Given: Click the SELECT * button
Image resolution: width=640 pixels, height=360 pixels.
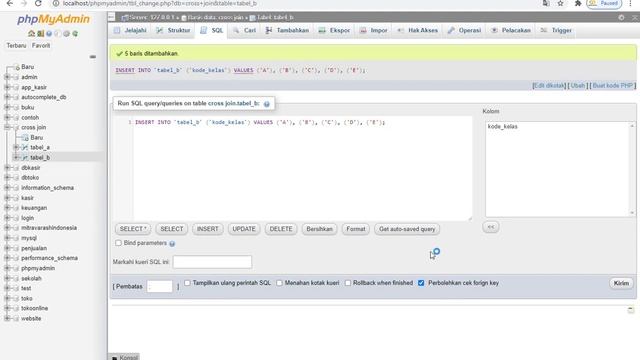Looking at the screenshot, I should tap(133, 229).
